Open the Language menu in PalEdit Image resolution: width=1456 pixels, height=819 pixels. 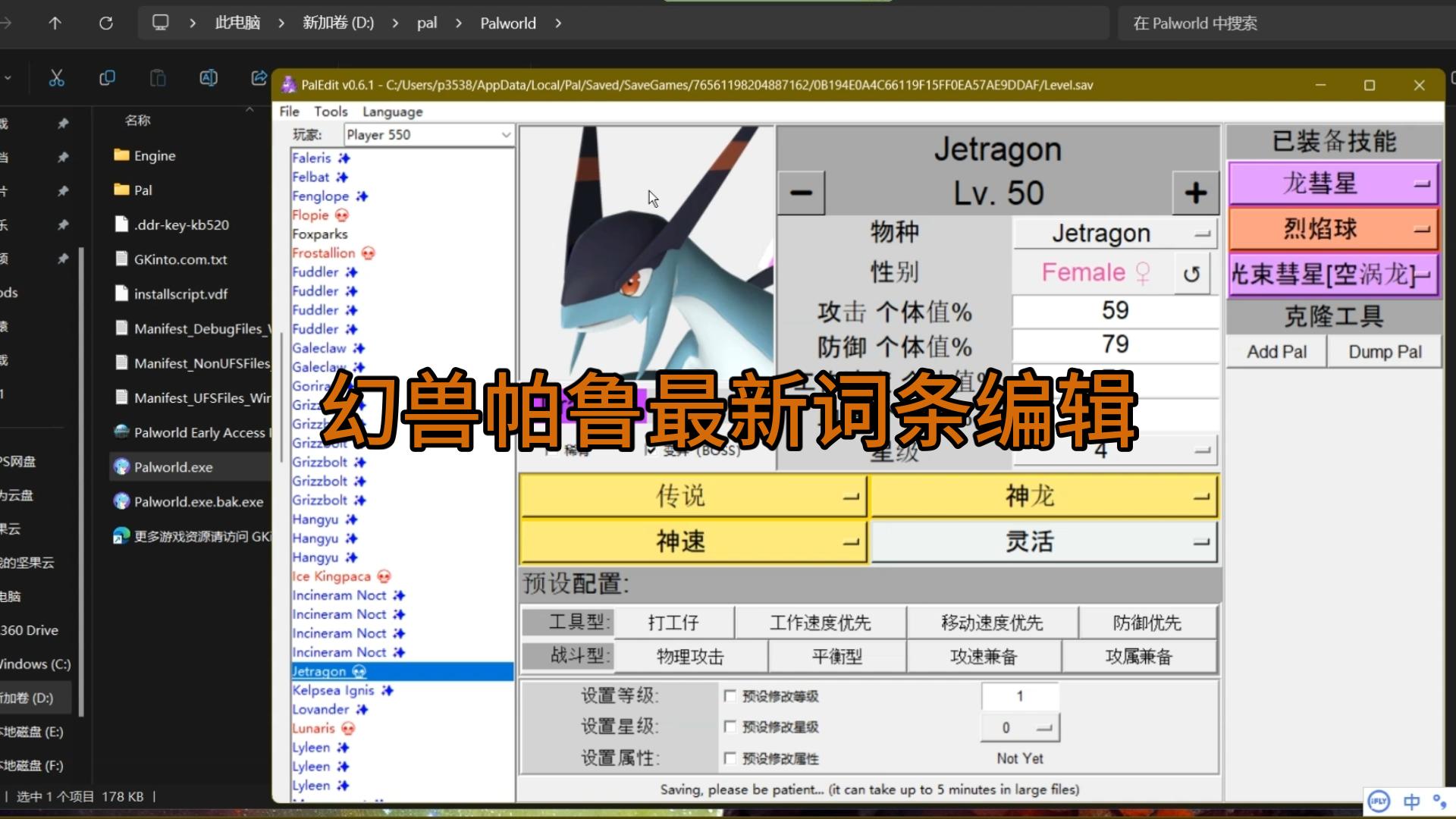pyautogui.click(x=392, y=111)
